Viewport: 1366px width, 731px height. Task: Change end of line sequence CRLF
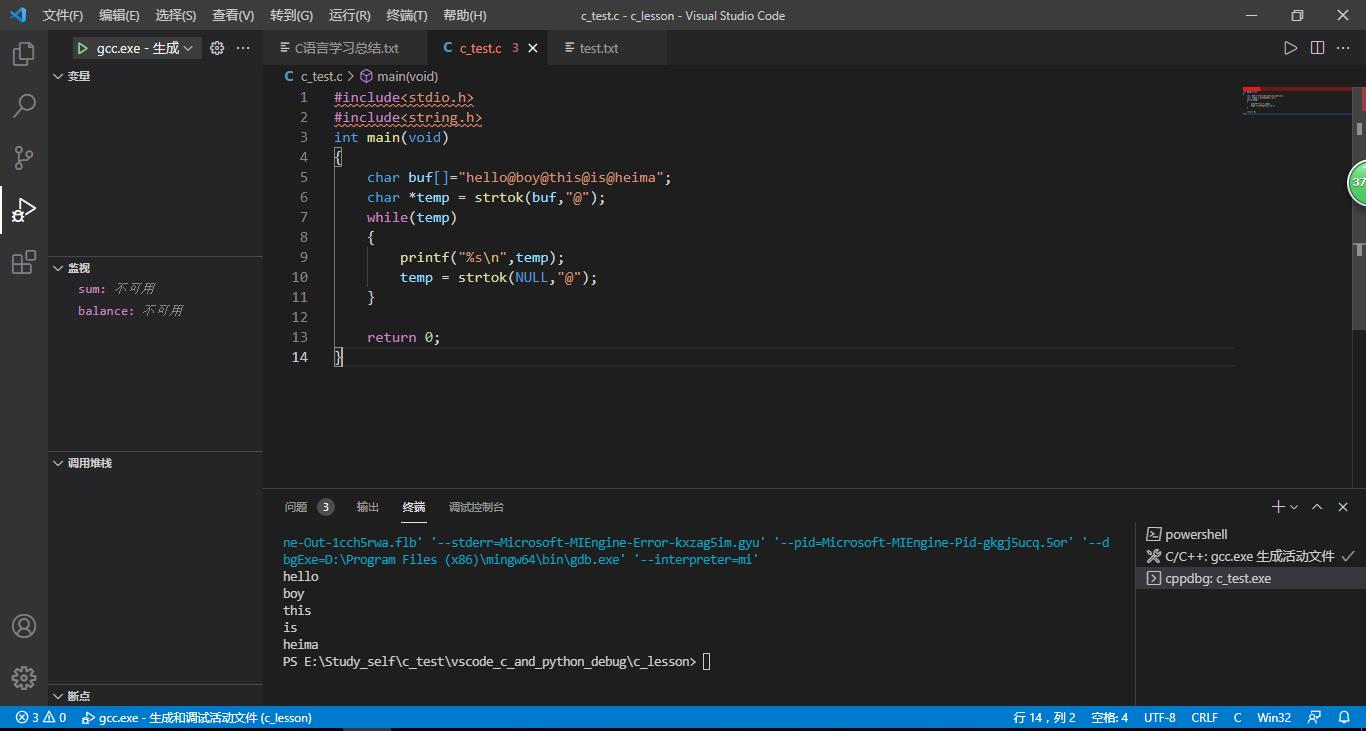coord(1204,717)
